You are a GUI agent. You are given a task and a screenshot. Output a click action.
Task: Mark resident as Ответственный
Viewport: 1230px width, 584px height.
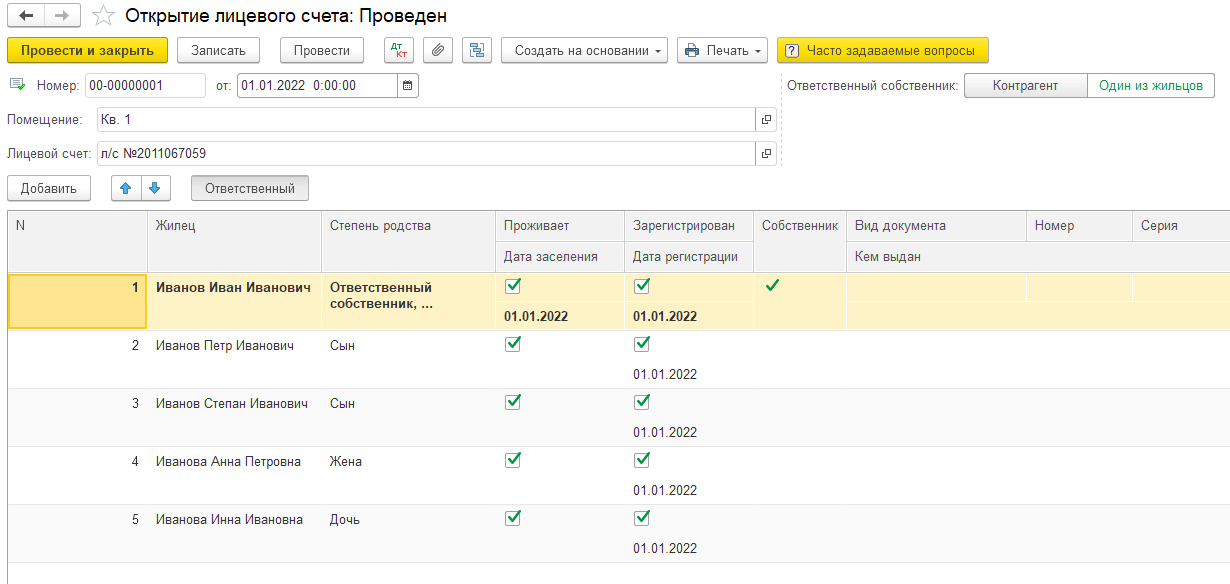point(250,188)
